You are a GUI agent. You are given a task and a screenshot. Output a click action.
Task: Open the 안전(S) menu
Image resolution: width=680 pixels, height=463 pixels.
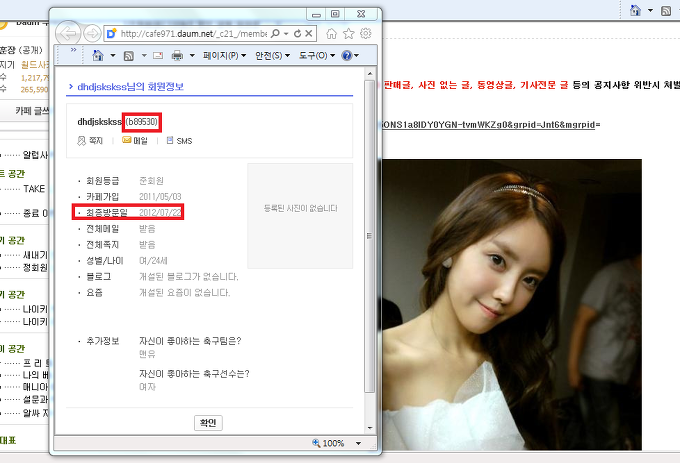pos(268,55)
